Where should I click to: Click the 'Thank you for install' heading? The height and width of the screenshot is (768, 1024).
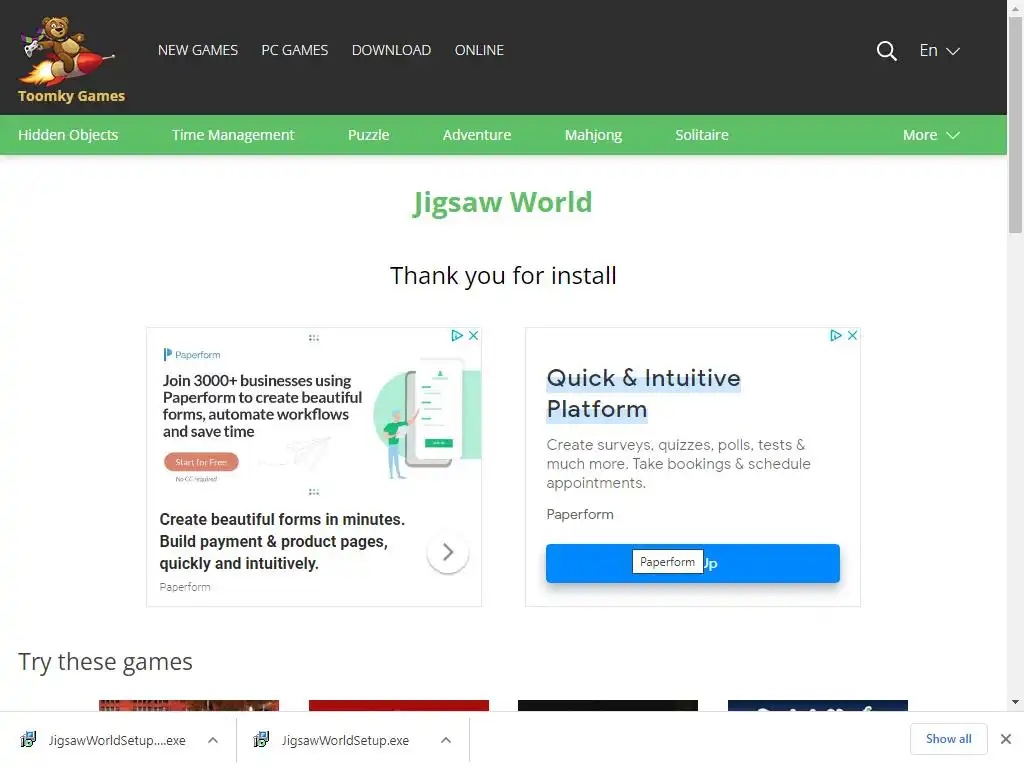pos(503,276)
